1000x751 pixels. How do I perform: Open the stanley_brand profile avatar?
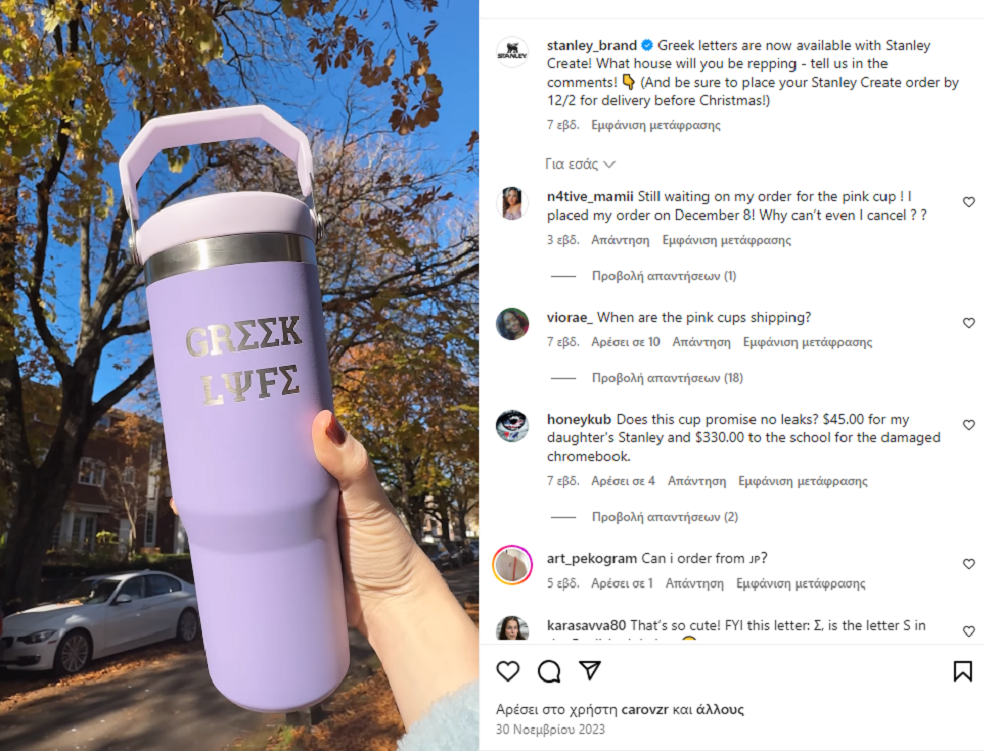pyautogui.click(x=512, y=52)
